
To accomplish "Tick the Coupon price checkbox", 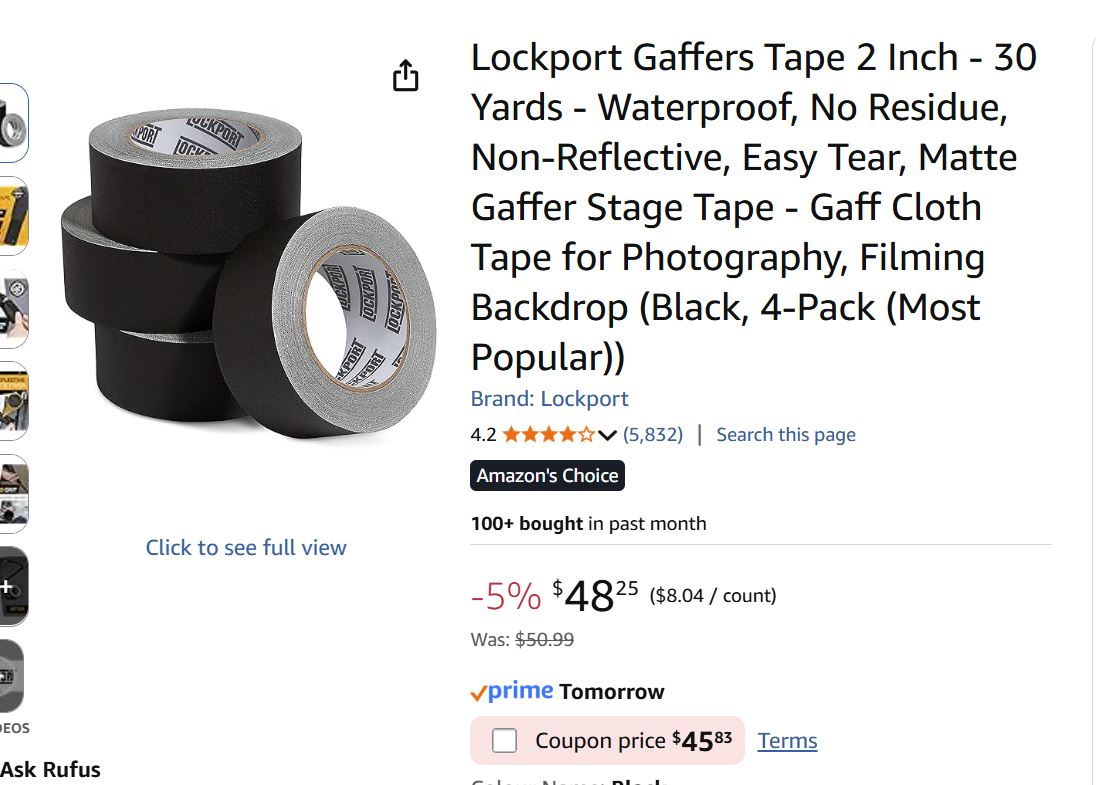I will pyautogui.click(x=505, y=741).
